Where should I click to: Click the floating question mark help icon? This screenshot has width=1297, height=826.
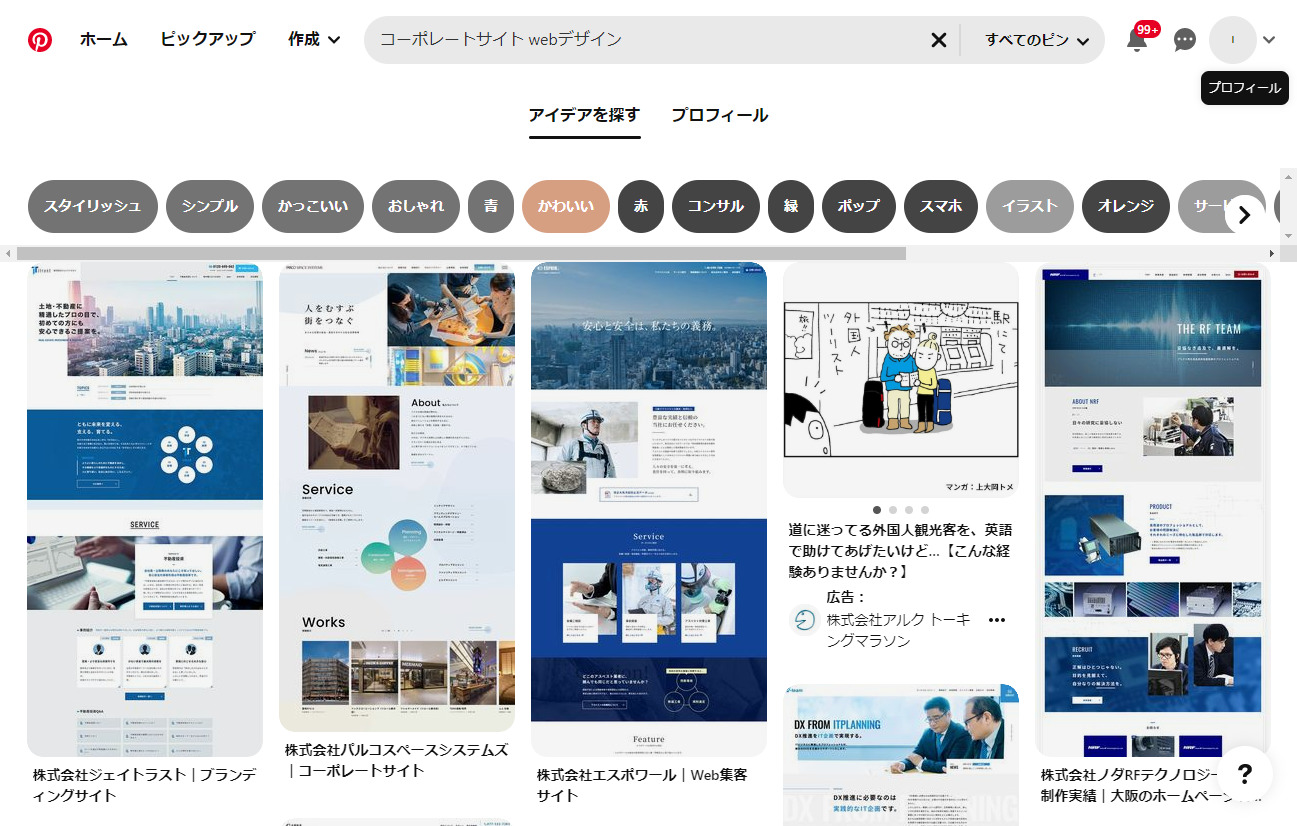pos(1243,773)
